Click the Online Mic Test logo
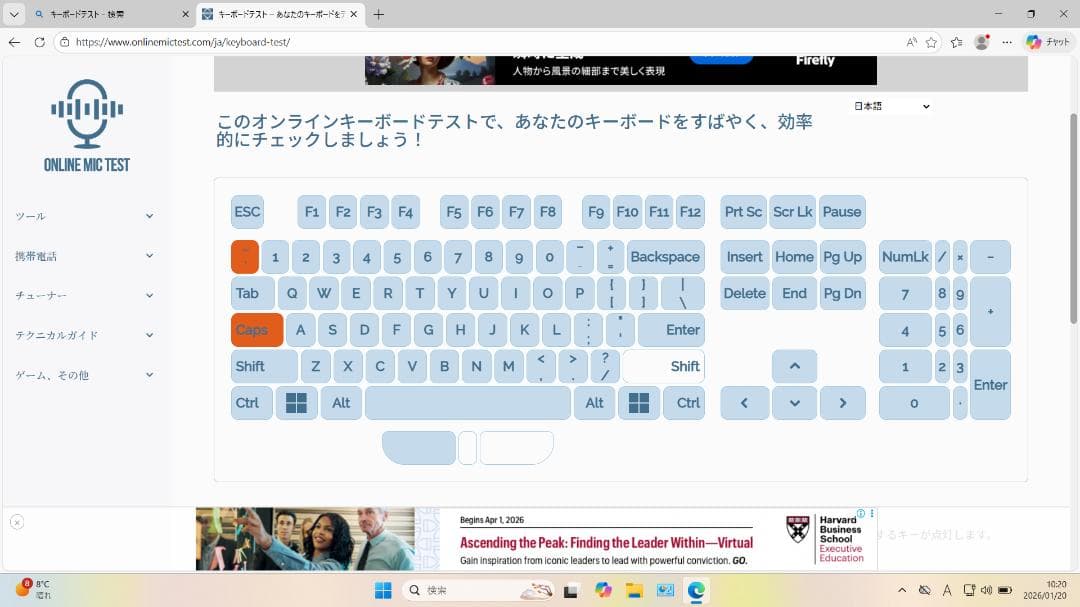 (x=86, y=126)
